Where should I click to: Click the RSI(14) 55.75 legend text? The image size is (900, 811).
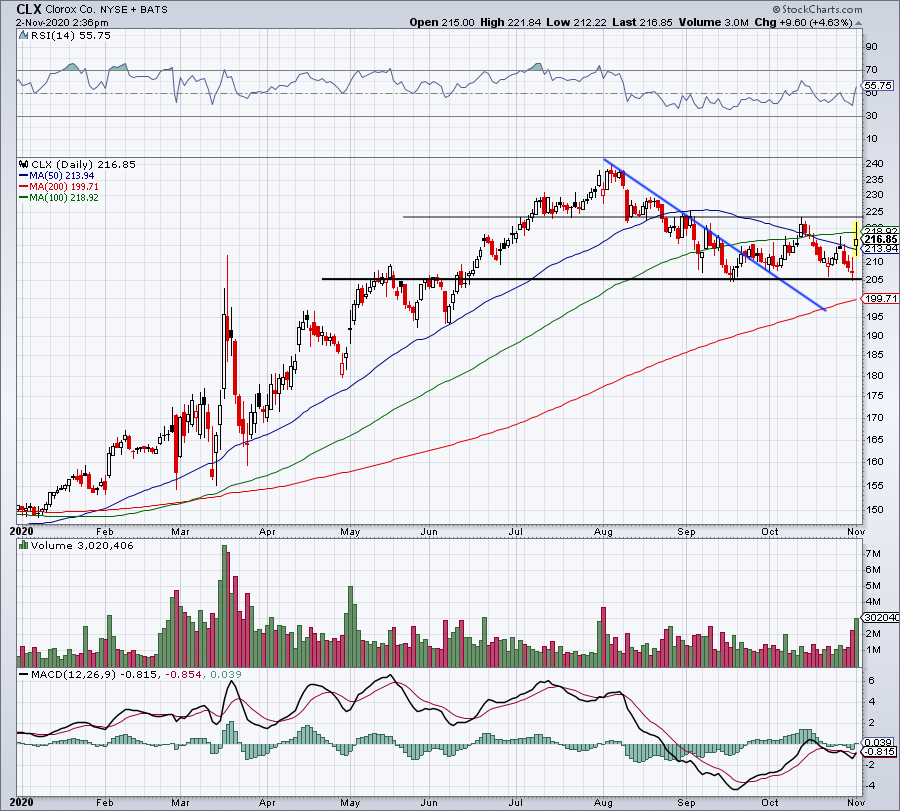70,36
